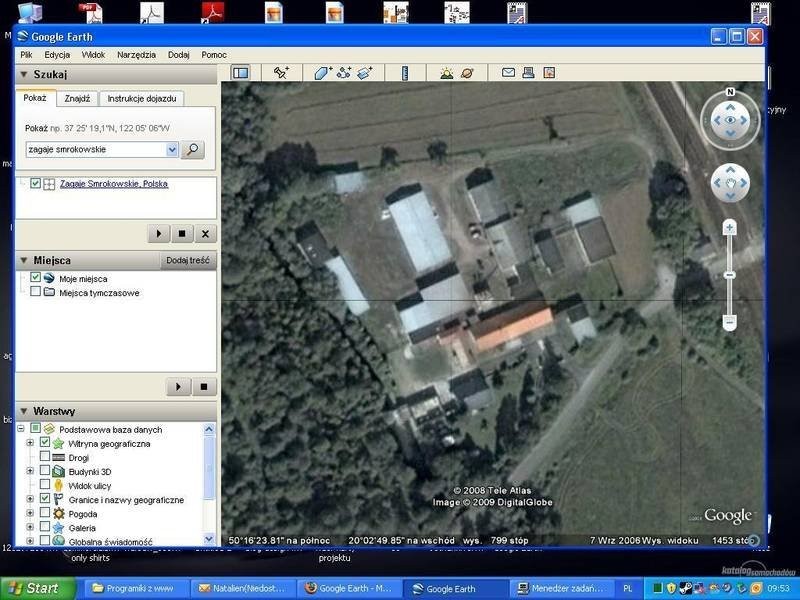
Task: Zoom out with the minus button
Action: click(730, 322)
